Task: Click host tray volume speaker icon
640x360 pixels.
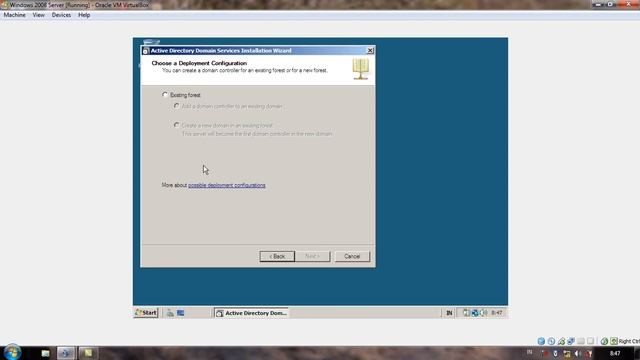Action: pyautogui.click(x=578, y=353)
